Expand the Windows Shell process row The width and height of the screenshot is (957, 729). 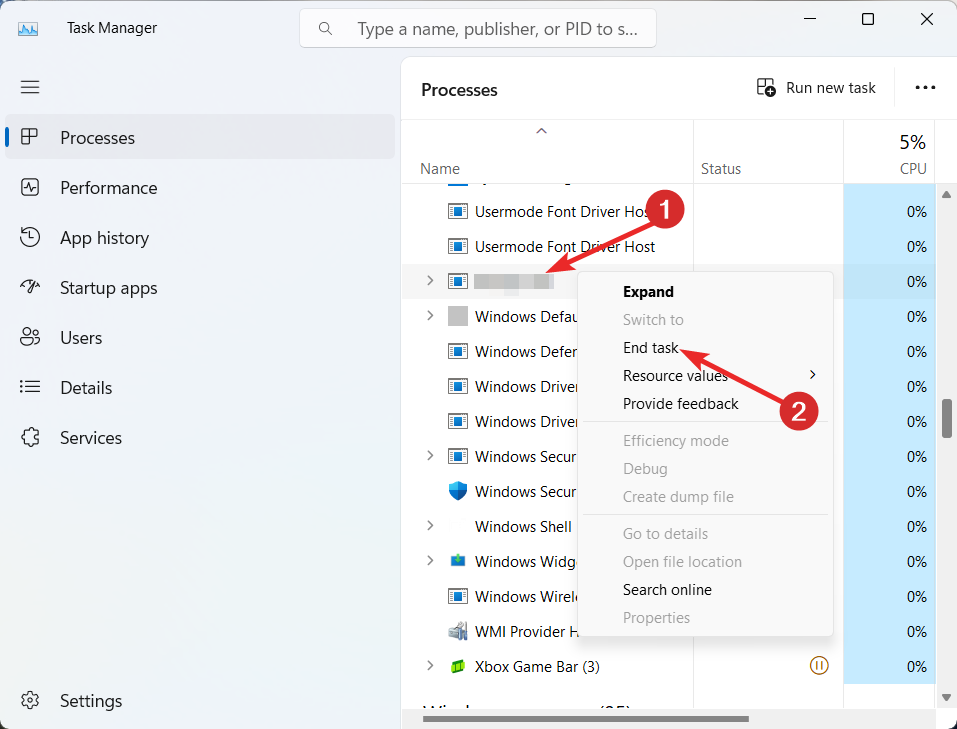[x=430, y=526]
